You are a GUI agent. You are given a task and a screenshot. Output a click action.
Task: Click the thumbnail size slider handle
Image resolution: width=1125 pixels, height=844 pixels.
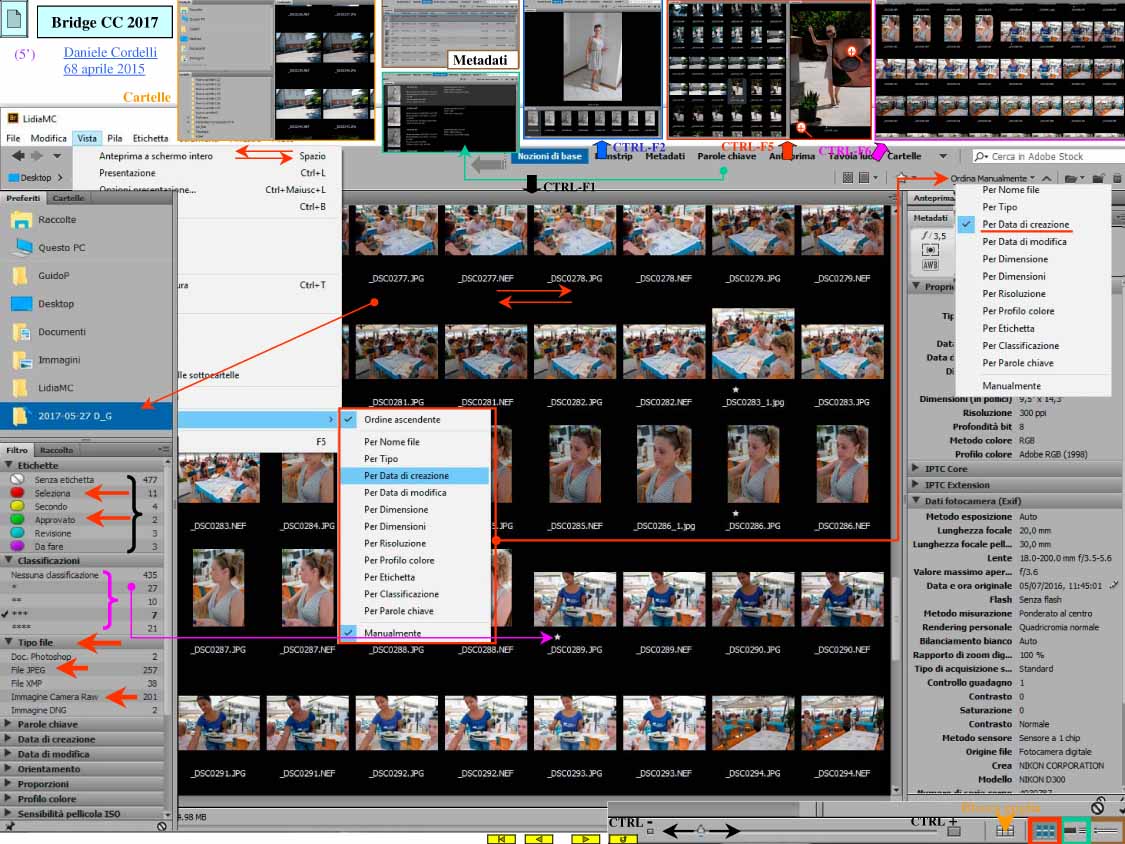(x=701, y=830)
